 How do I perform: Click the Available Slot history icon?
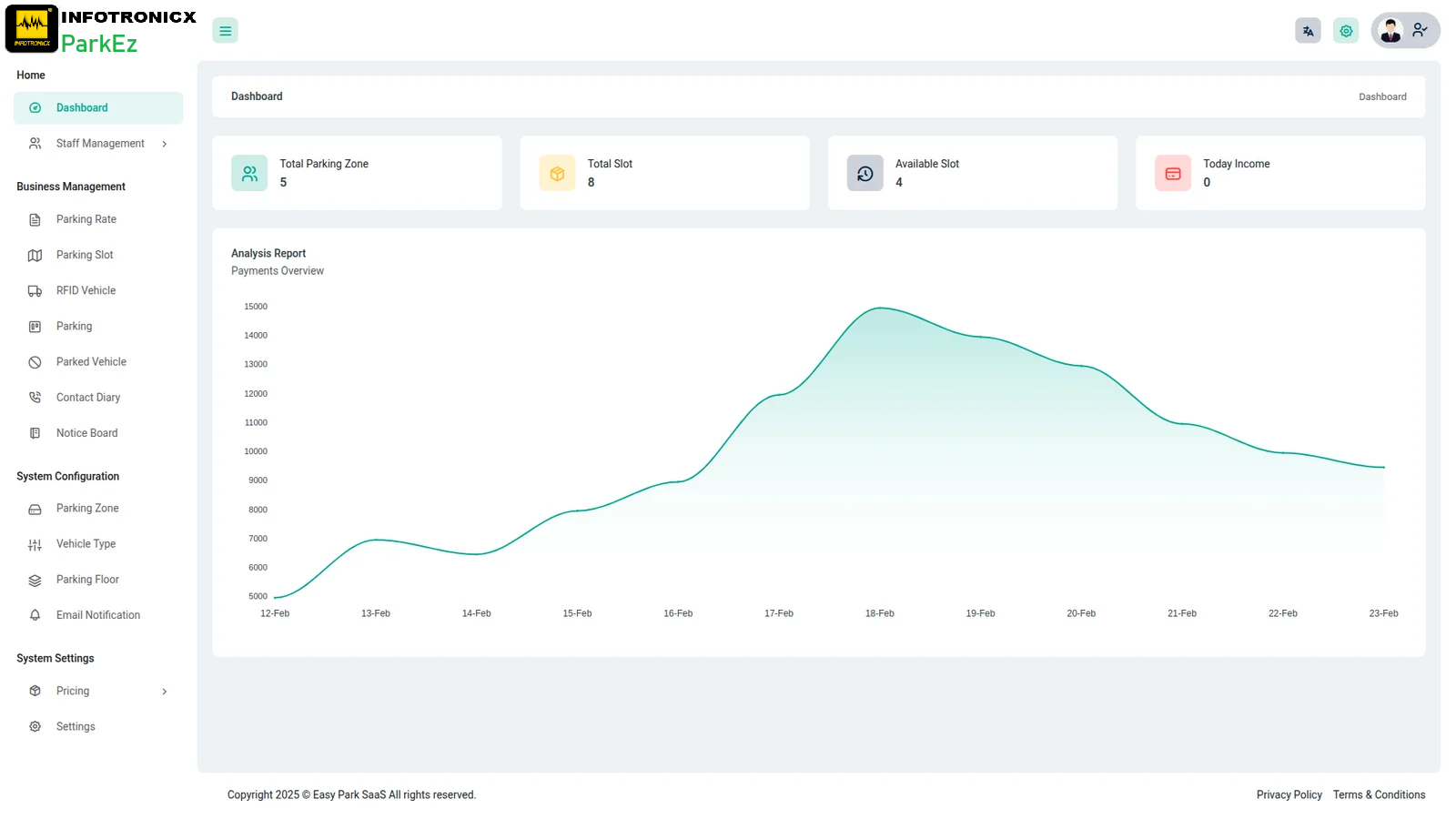click(x=864, y=173)
